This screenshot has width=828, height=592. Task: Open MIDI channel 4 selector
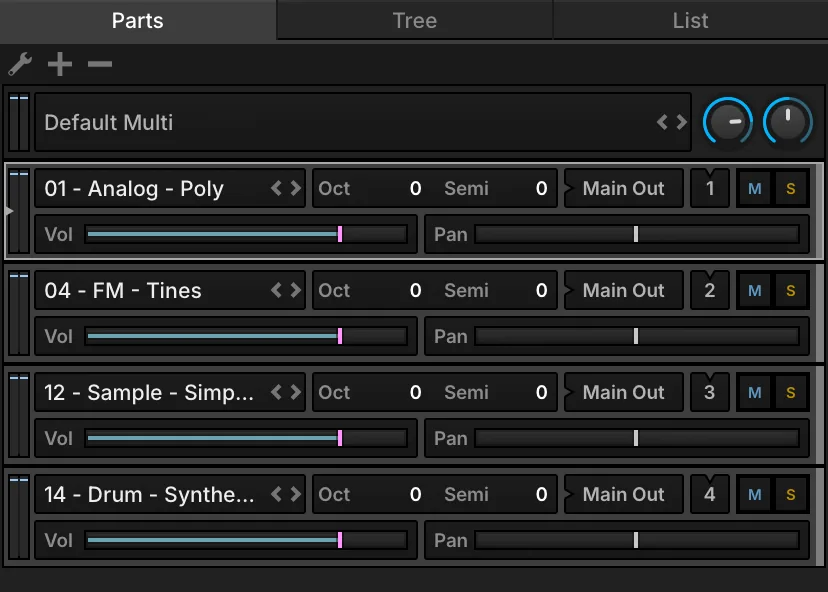click(710, 495)
